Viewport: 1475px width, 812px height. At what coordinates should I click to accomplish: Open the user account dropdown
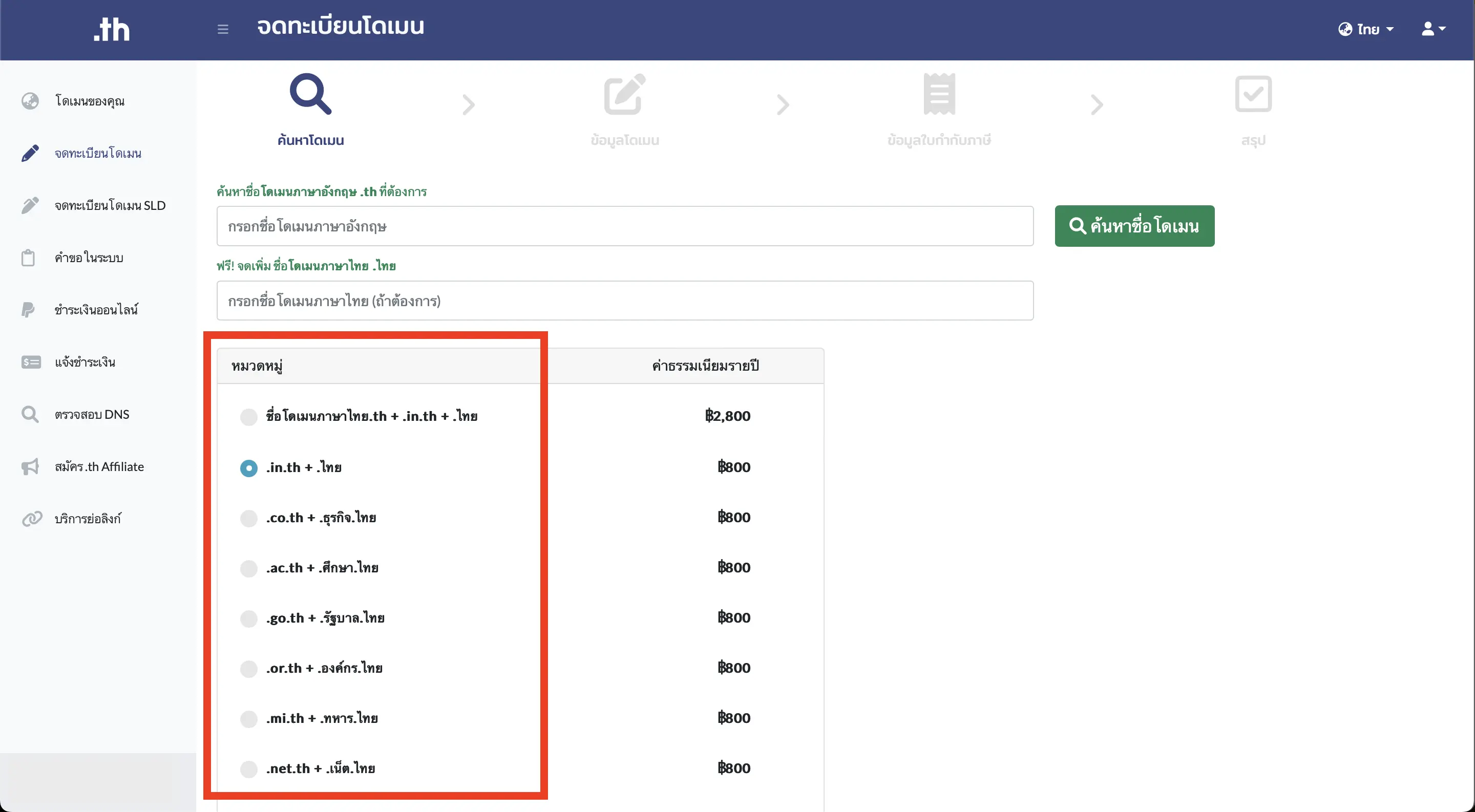click(x=1433, y=29)
